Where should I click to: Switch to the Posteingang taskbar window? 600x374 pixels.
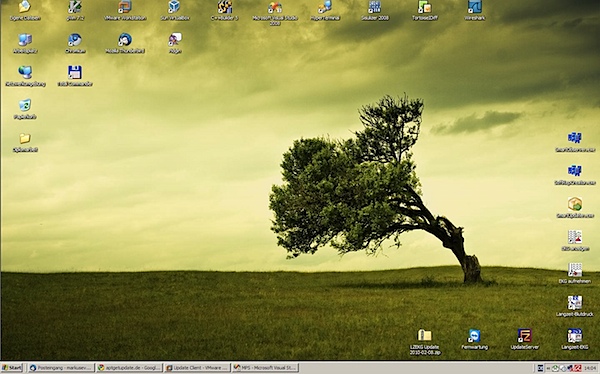[61, 368]
